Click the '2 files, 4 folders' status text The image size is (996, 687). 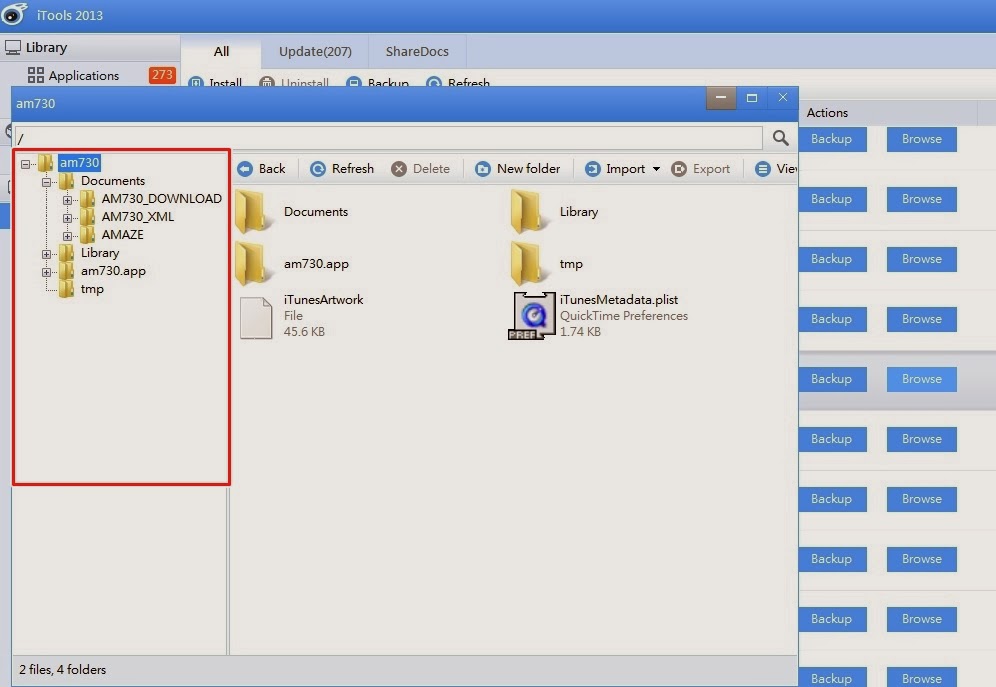point(62,670)
